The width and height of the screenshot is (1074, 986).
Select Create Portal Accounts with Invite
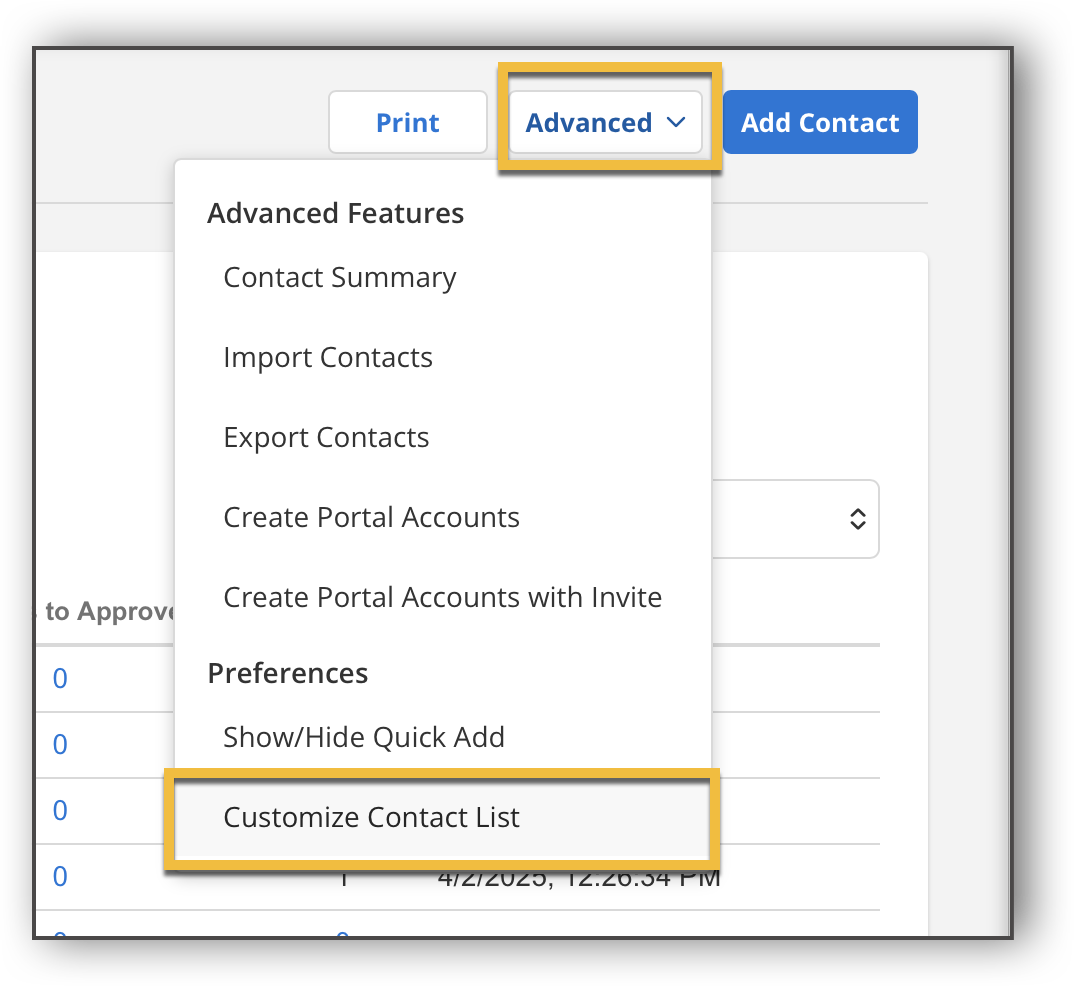coord(442,598)
